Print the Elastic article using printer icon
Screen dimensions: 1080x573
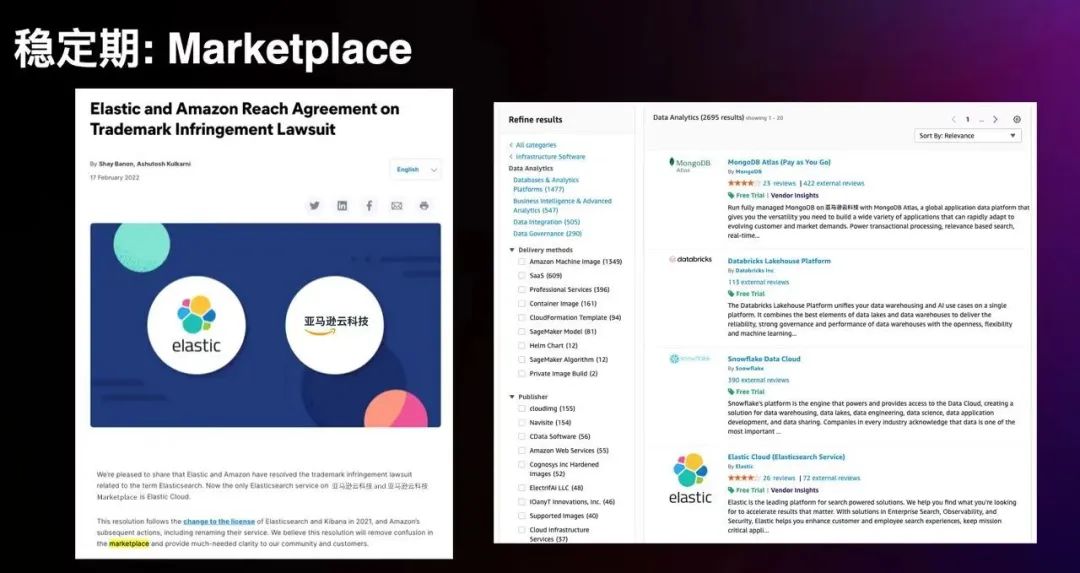click(424, 205)
